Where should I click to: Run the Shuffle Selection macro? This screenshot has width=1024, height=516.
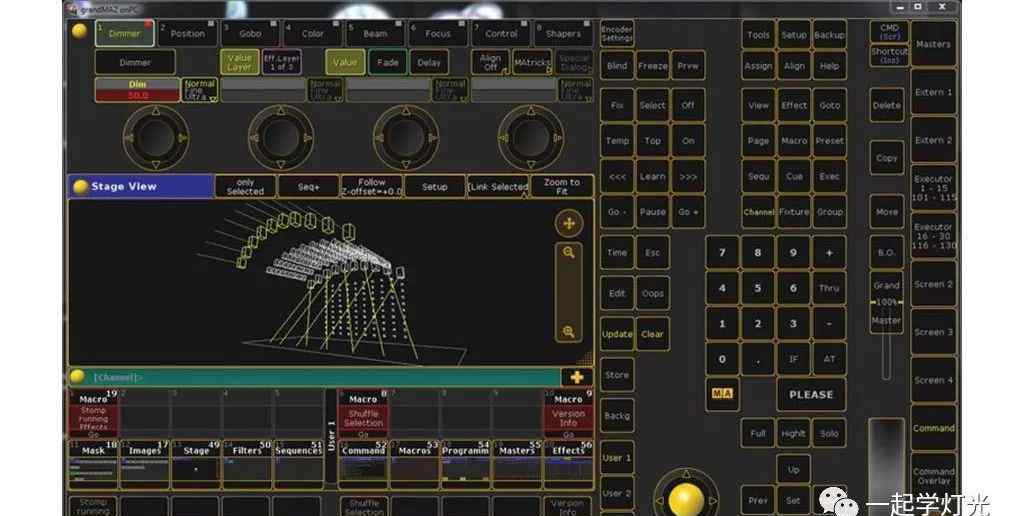(363, 414)
